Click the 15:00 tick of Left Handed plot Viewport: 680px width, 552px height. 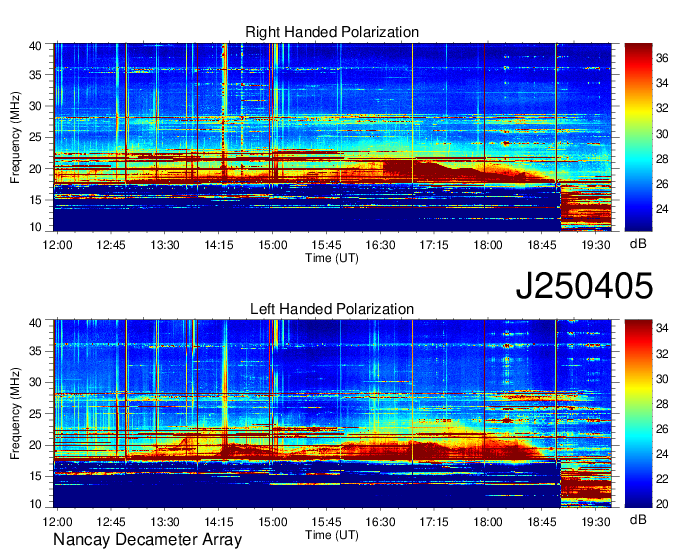click(272, 522)
